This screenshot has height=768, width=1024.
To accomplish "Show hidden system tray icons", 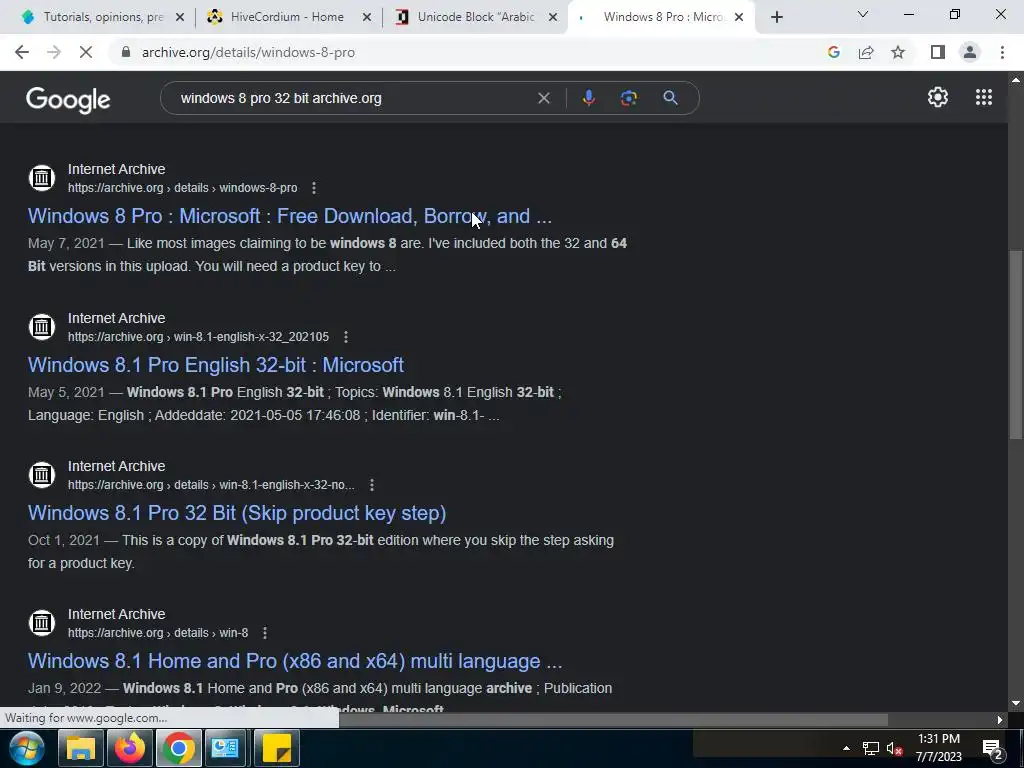I will (x=846, y=748).
